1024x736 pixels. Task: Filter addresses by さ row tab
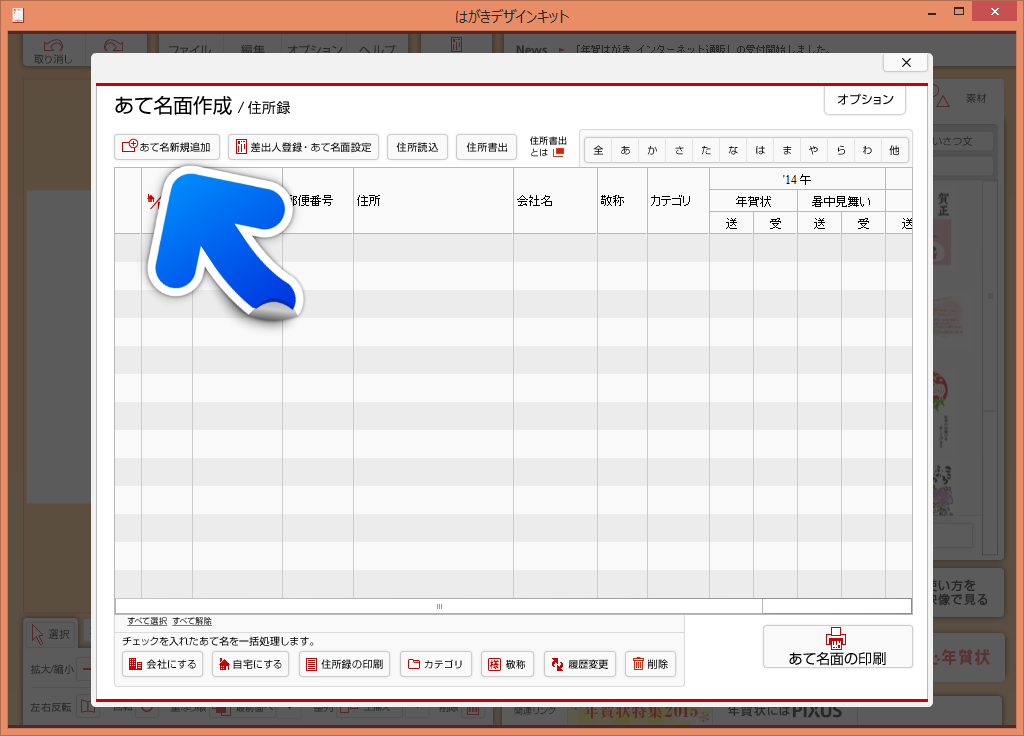[679, 150]
